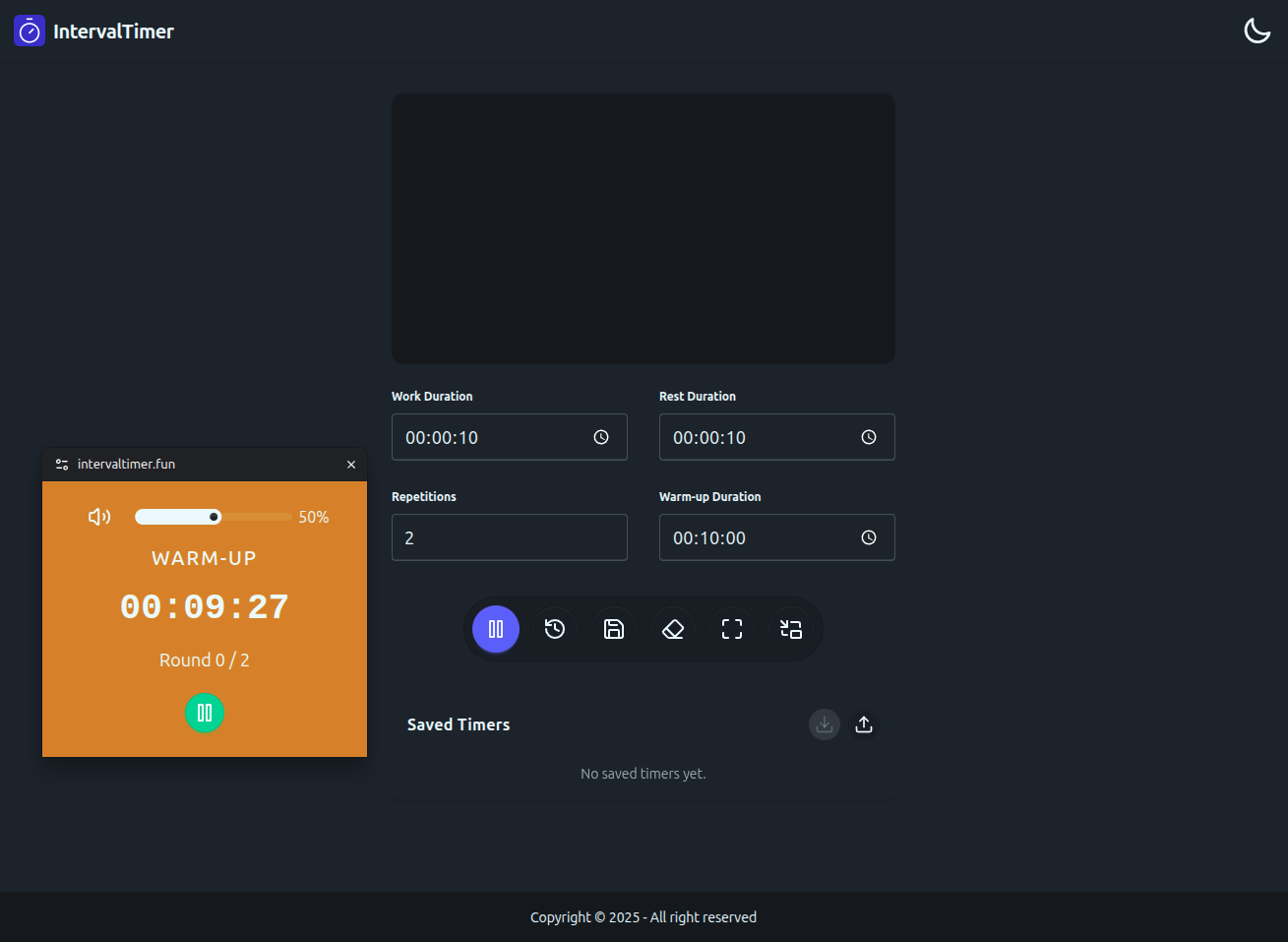Viewport: 1288px width, 942px height.
Task: Enter fullscreen mode for the timer
Action: point(731,628)
